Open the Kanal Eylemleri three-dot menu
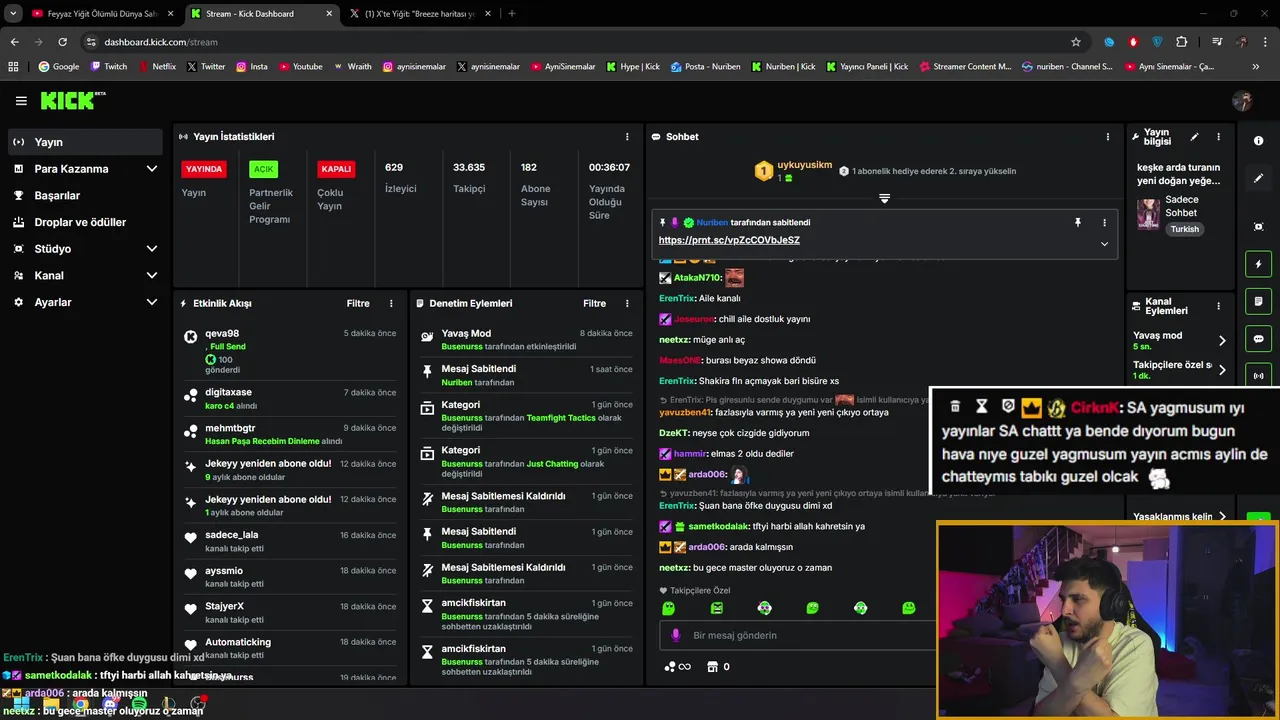The image size is (1280, 720). tap(1218, 306)
